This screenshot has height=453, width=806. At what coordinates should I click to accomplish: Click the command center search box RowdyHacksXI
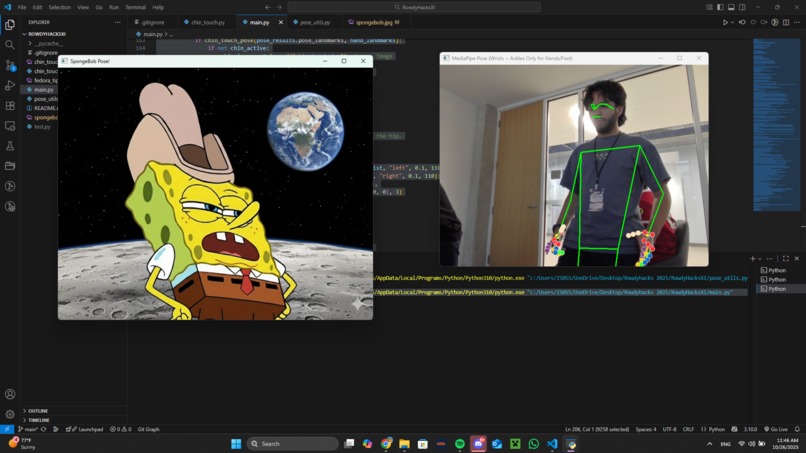click(x=414, y=7)
